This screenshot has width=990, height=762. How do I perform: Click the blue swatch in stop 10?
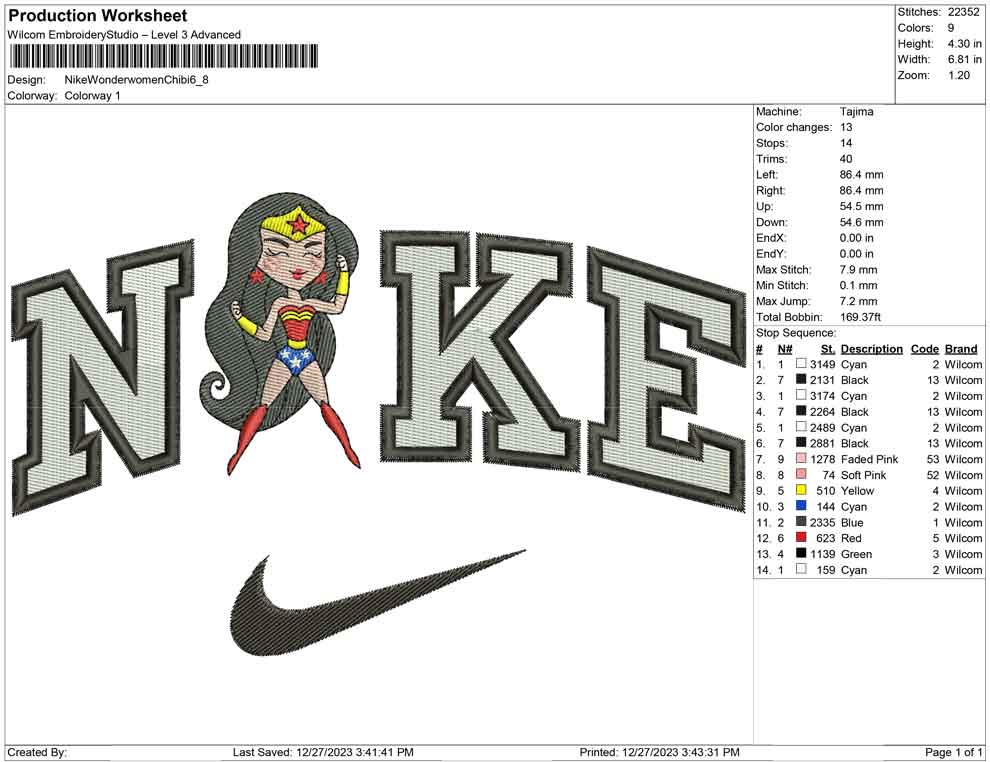801,506
